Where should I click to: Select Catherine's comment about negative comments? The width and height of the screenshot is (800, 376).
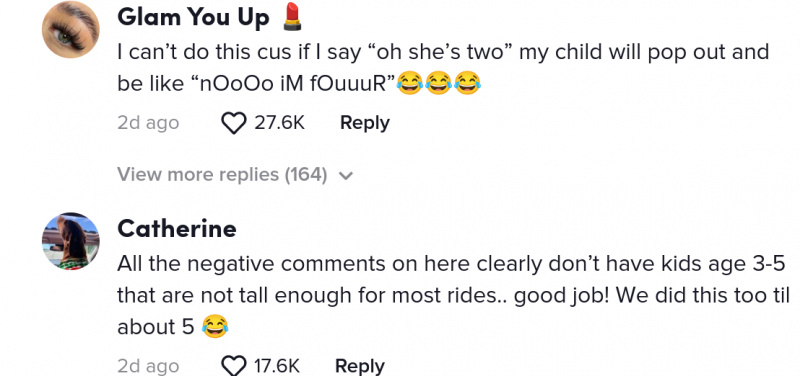pyautogui.click(x=454, y=295)
